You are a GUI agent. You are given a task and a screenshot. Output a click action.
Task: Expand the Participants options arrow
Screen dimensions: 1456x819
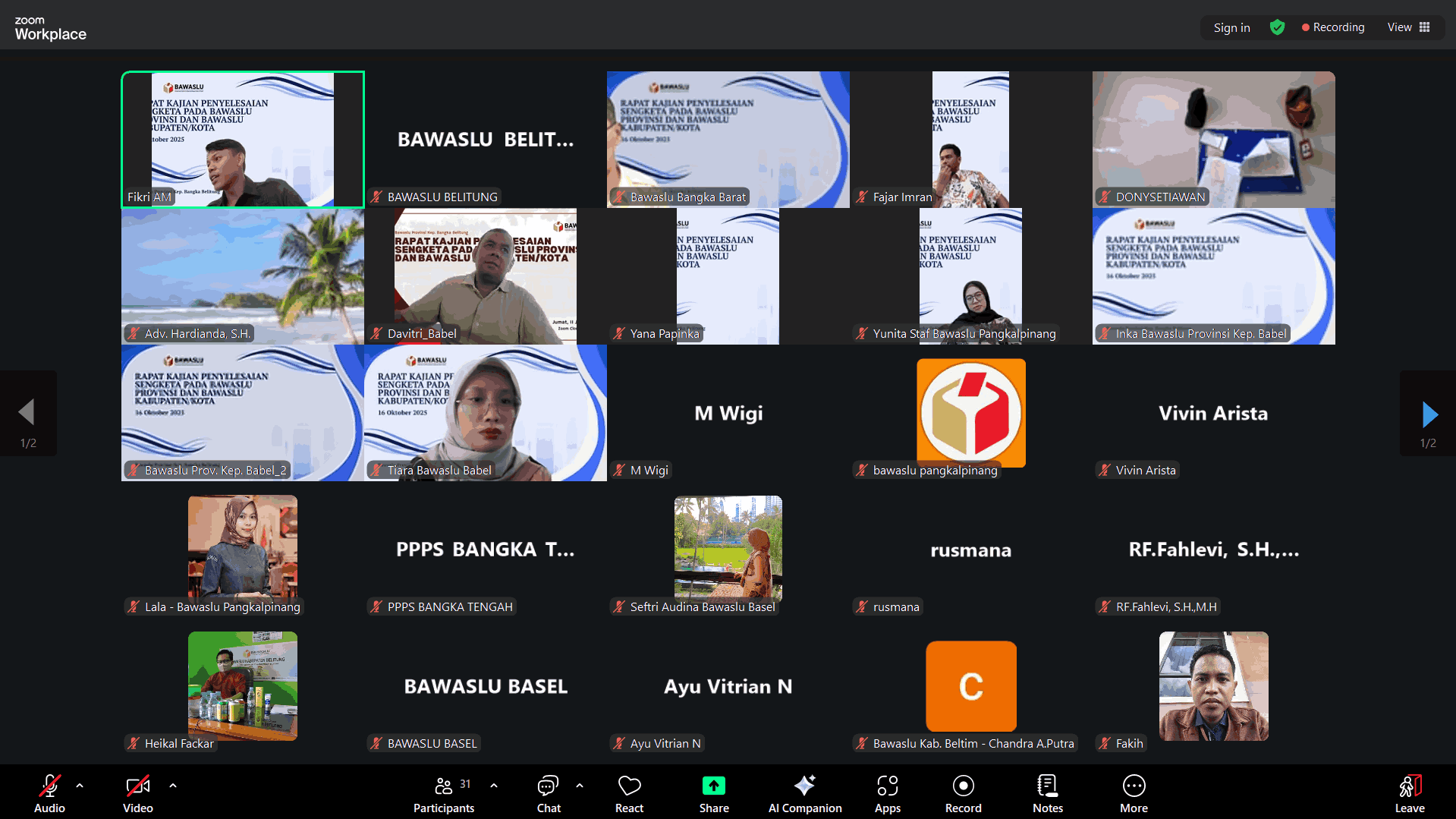[x=494, y=786]
